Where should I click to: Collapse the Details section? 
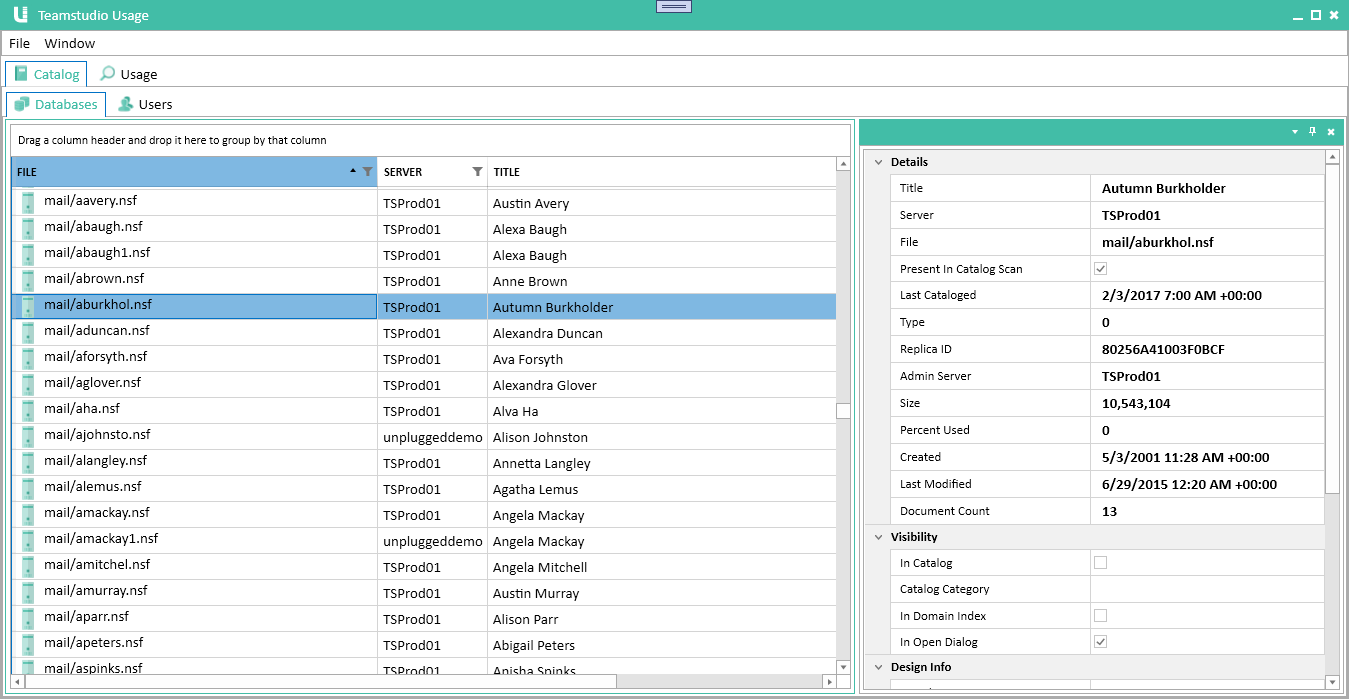(x=878, y=161)
